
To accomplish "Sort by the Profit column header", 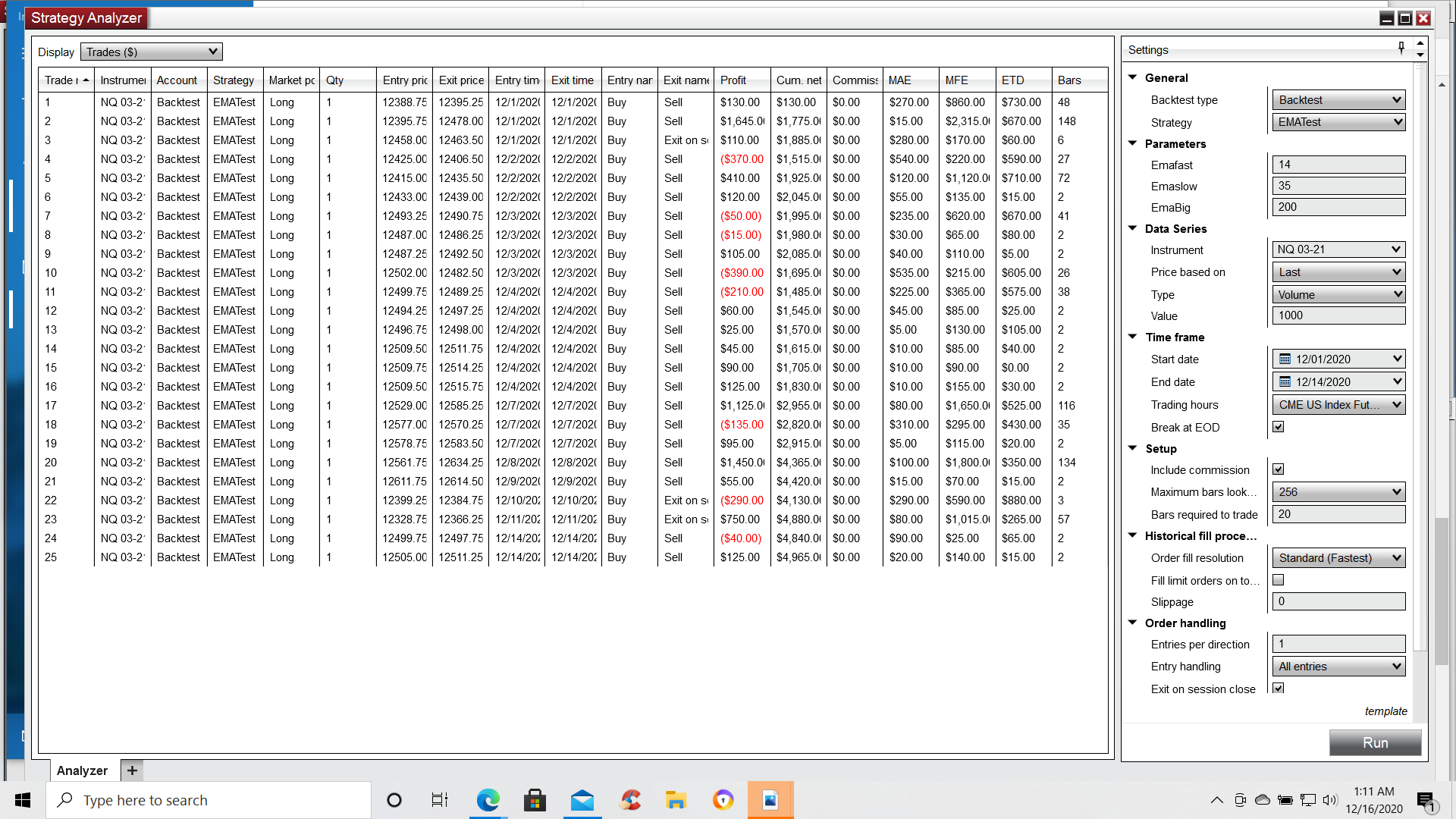I will 742,80.
